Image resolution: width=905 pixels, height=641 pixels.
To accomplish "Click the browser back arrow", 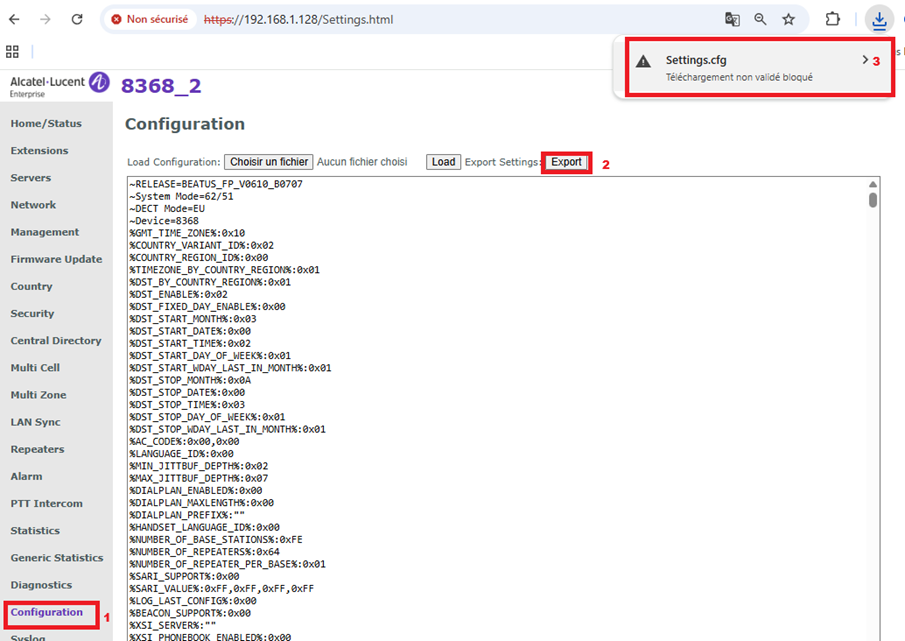I will (15, 19).
